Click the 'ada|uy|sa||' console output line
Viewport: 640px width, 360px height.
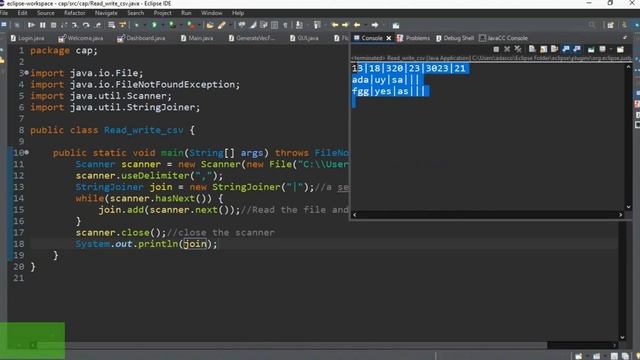coord(386,80)
